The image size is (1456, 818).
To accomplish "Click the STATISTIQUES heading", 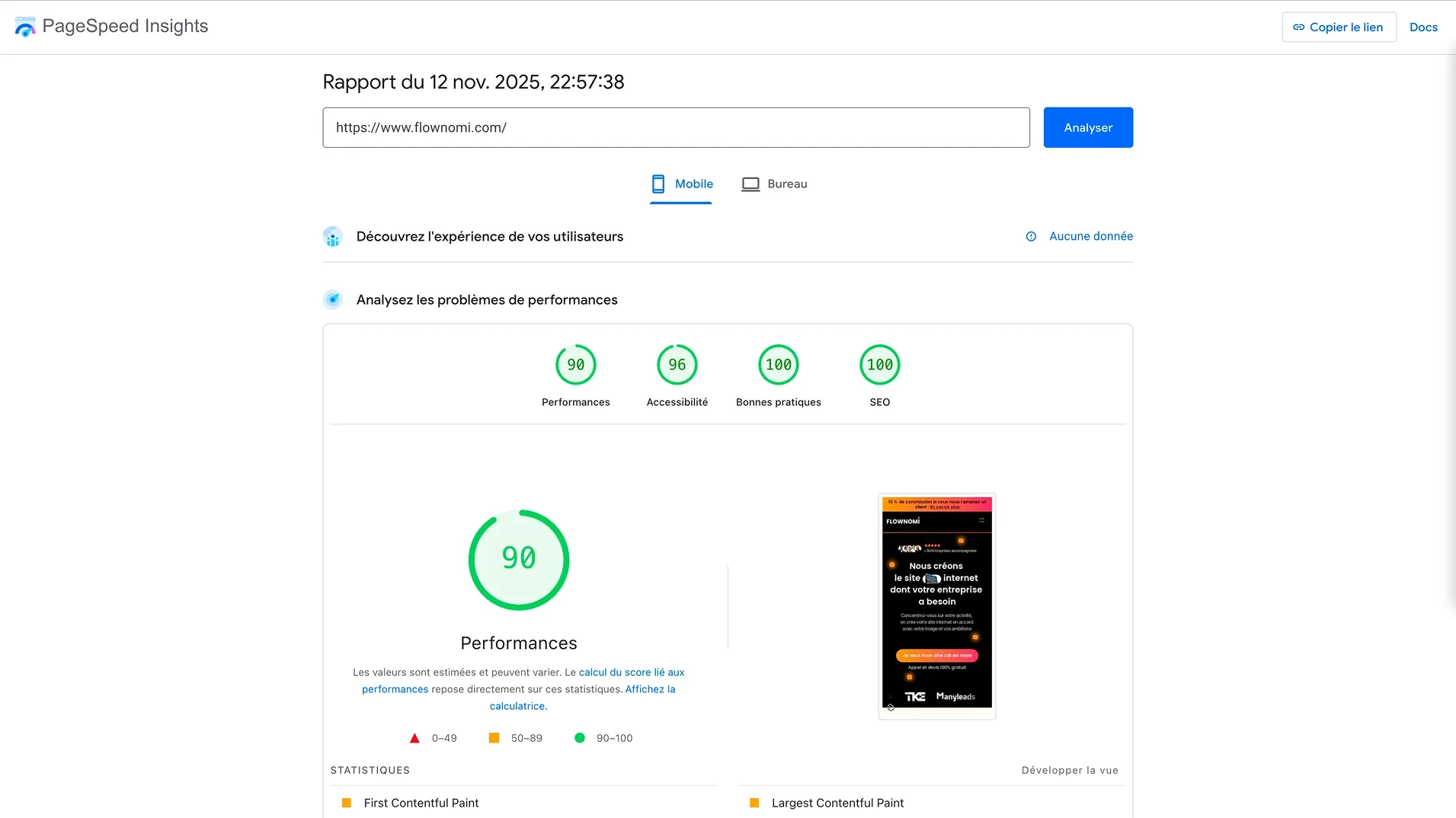I will point(370,770).
